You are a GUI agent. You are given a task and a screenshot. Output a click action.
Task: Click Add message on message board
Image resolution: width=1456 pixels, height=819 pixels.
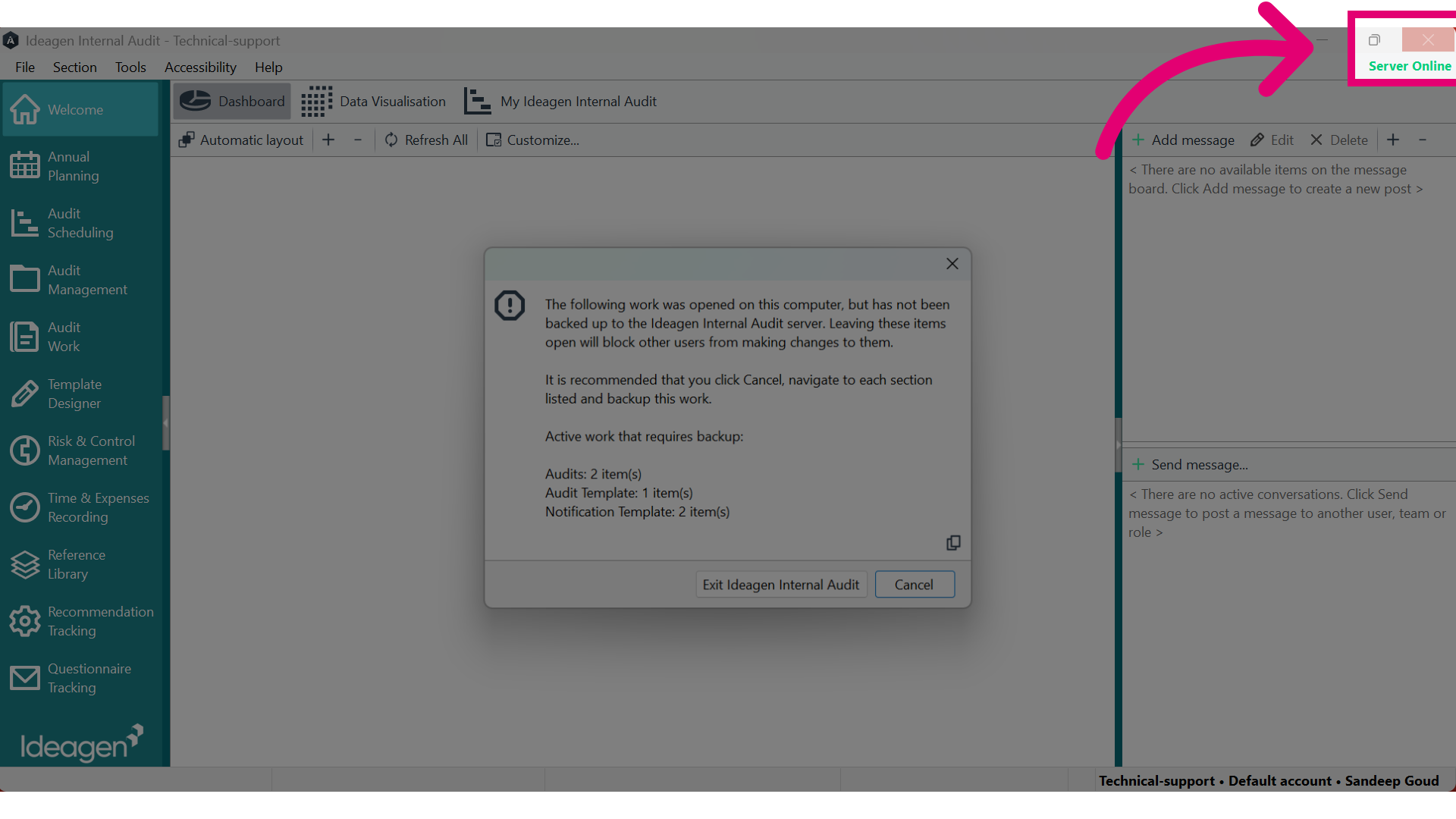point(1183,140)
